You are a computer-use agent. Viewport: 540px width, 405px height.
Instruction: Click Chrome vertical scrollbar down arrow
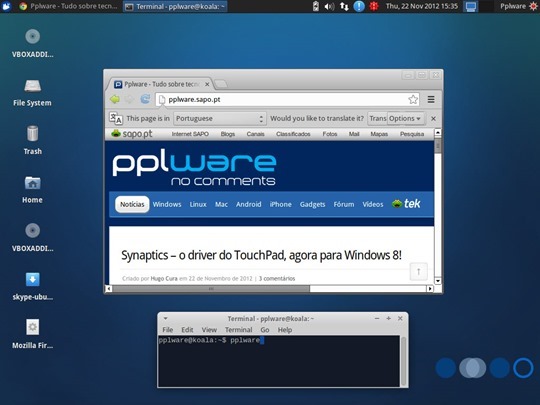[x=438, y=281]
